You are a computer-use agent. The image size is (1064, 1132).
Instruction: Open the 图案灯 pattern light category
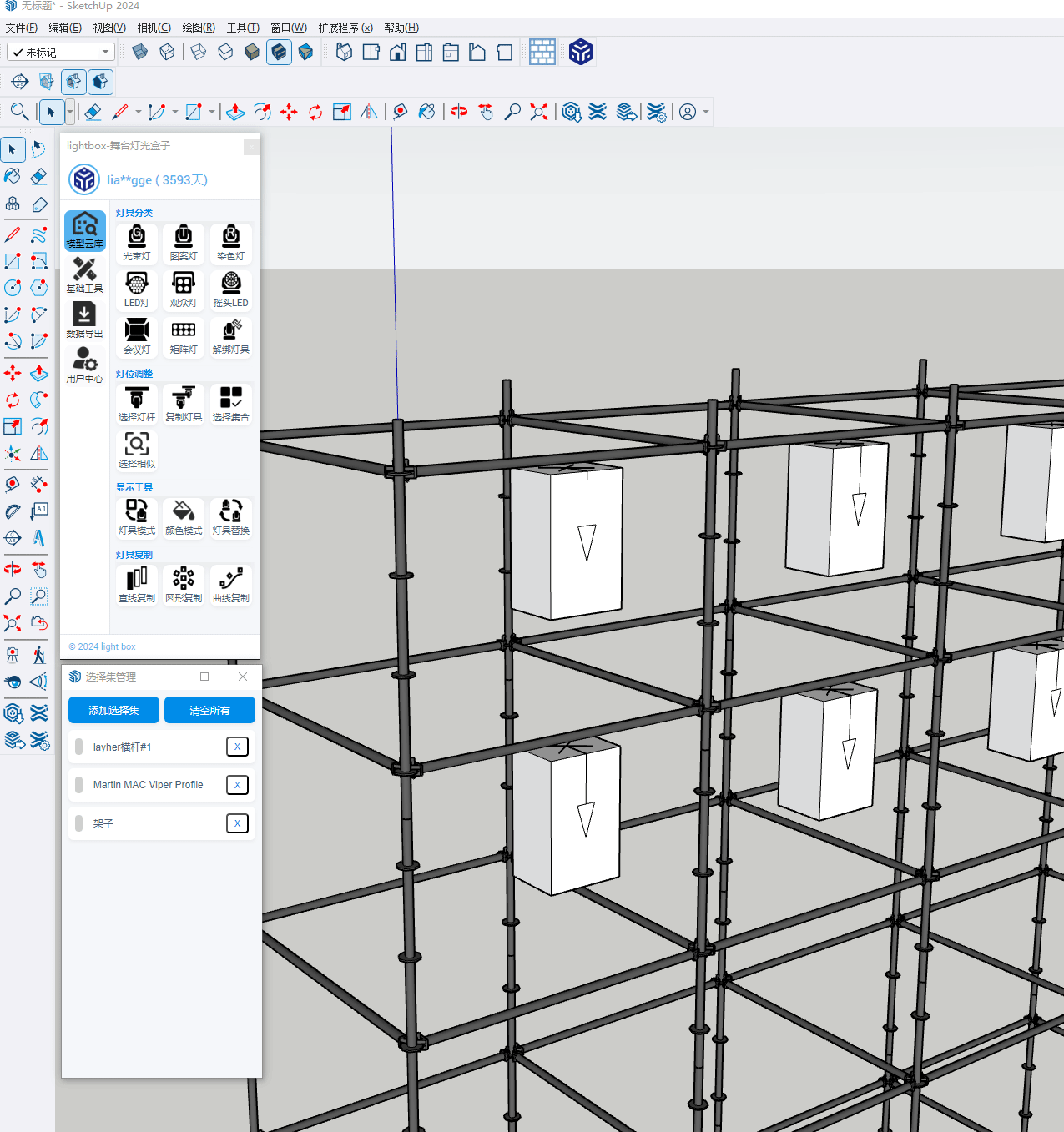pos(184,242)
